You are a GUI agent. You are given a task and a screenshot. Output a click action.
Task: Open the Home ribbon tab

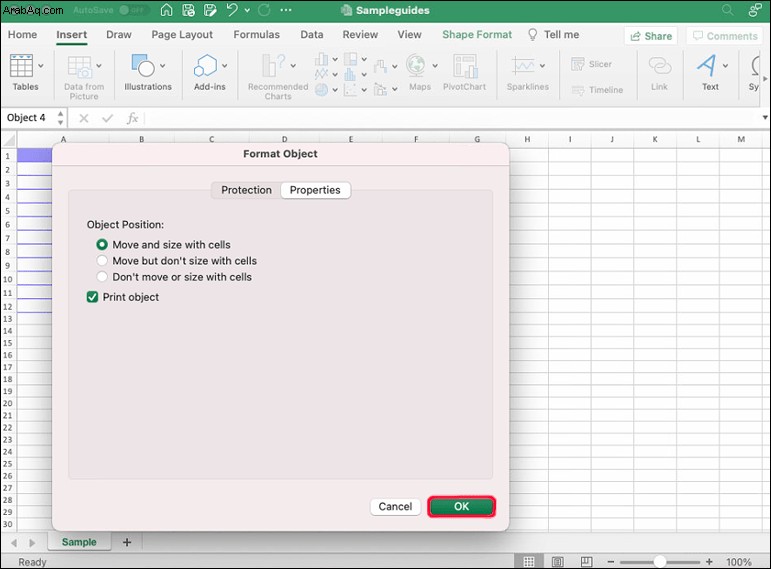pos(23,34)
